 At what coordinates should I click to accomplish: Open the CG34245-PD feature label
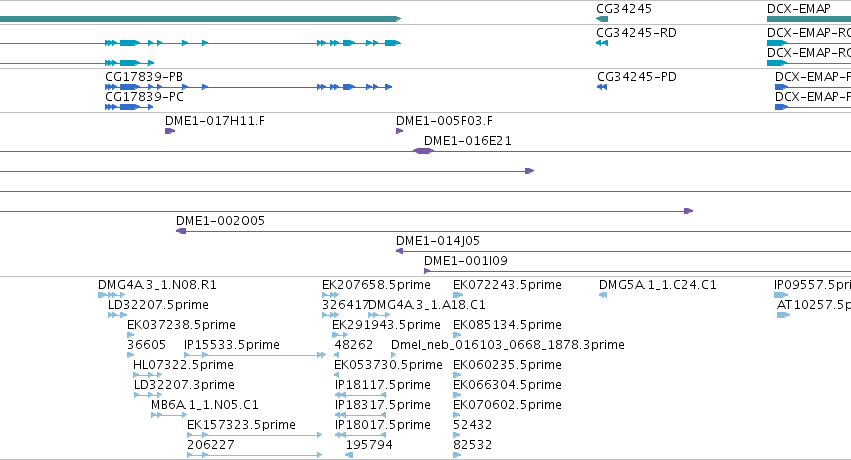pos(637,76)
